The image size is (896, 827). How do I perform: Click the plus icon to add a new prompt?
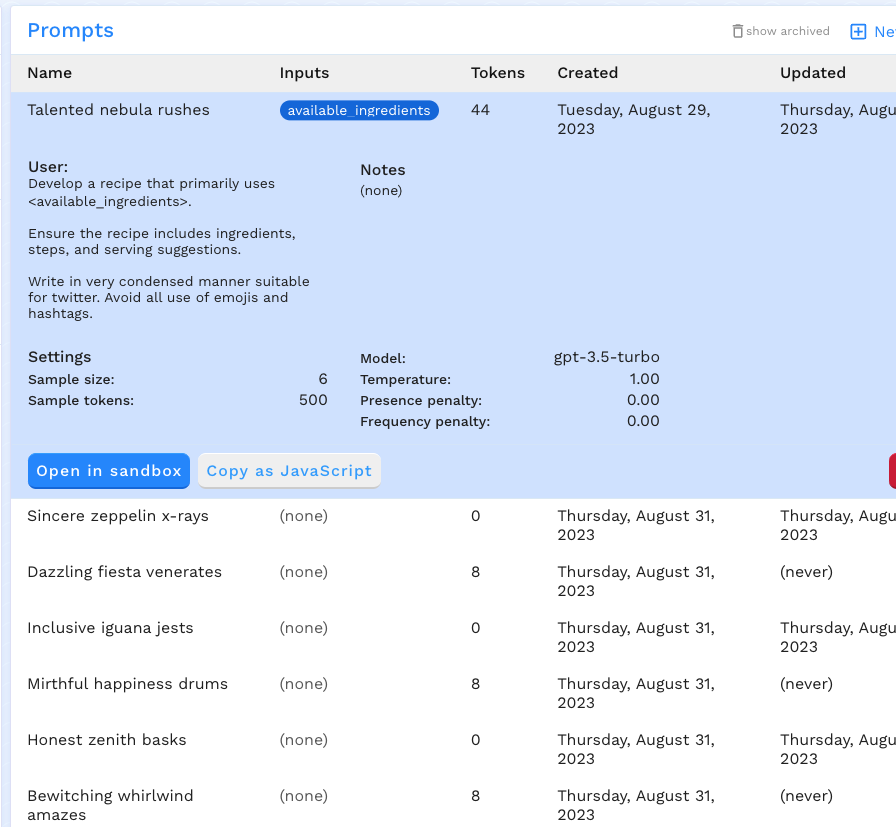(858, 32)
